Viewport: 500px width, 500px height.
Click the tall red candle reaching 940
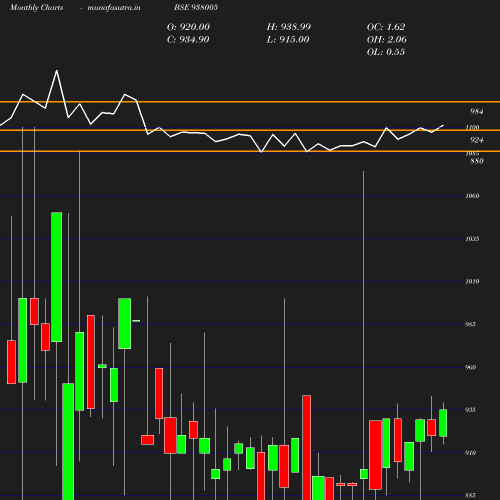(307, 447)
